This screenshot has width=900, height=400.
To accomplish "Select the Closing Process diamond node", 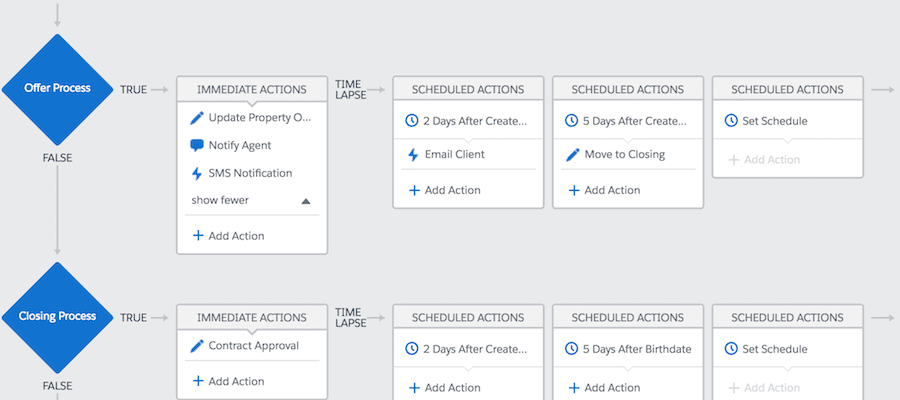I will coord(58,316).
